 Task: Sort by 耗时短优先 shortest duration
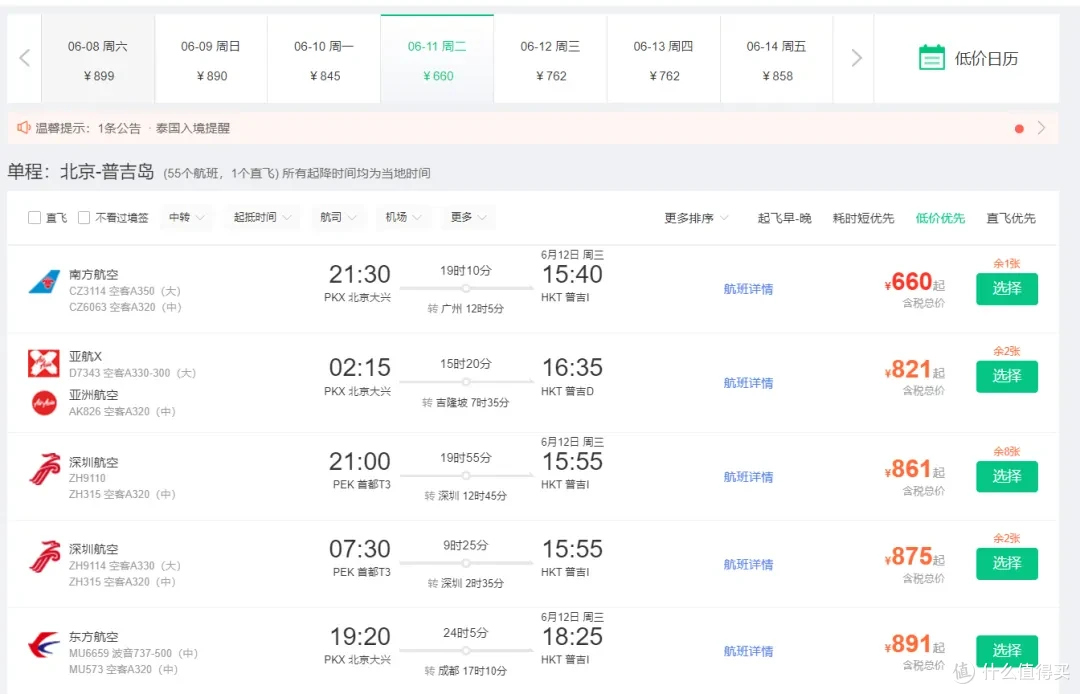863,218
